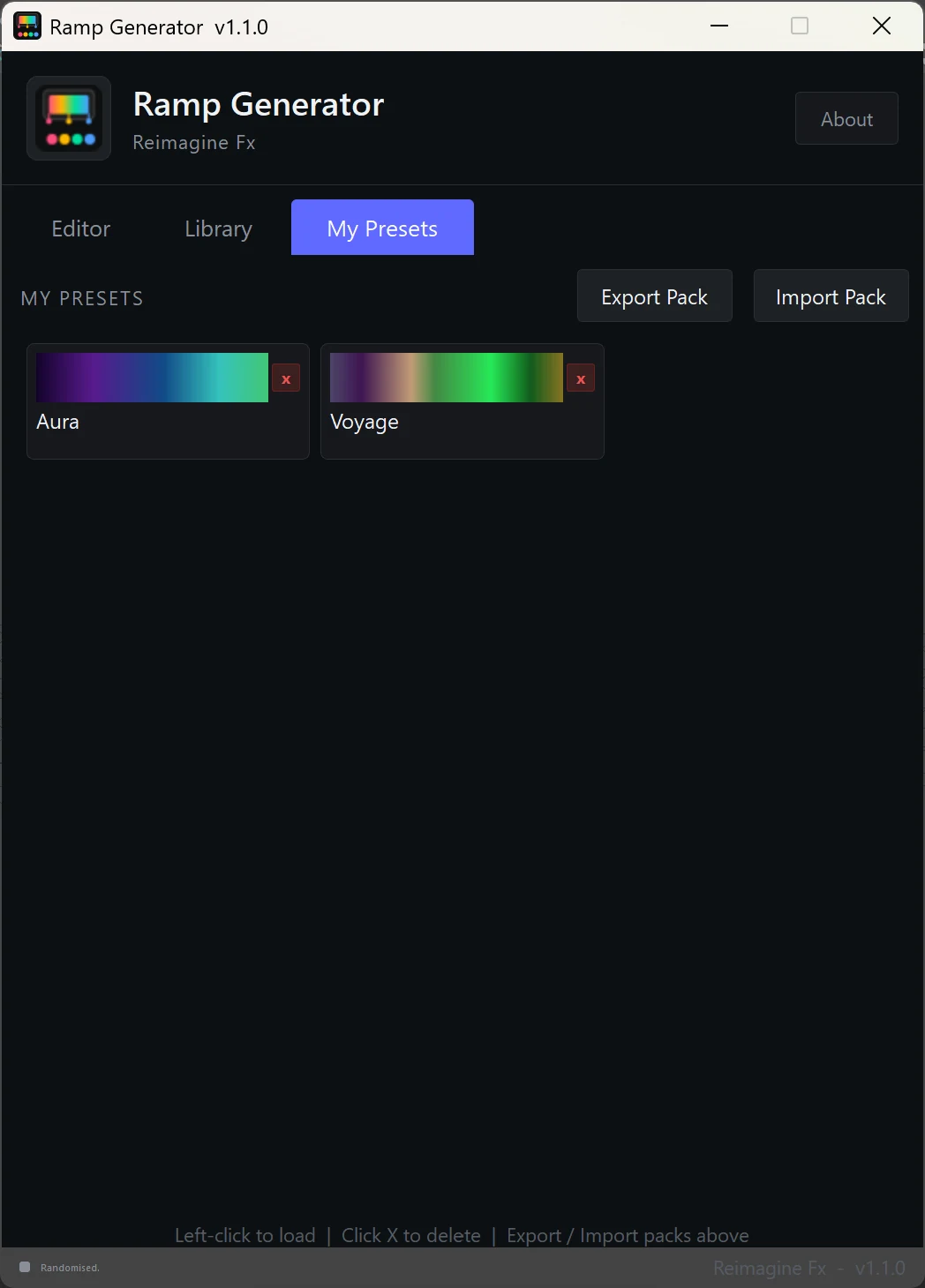Click the Import Pack button
This screenshot has width=925, height=1288.
click(831, 296)
